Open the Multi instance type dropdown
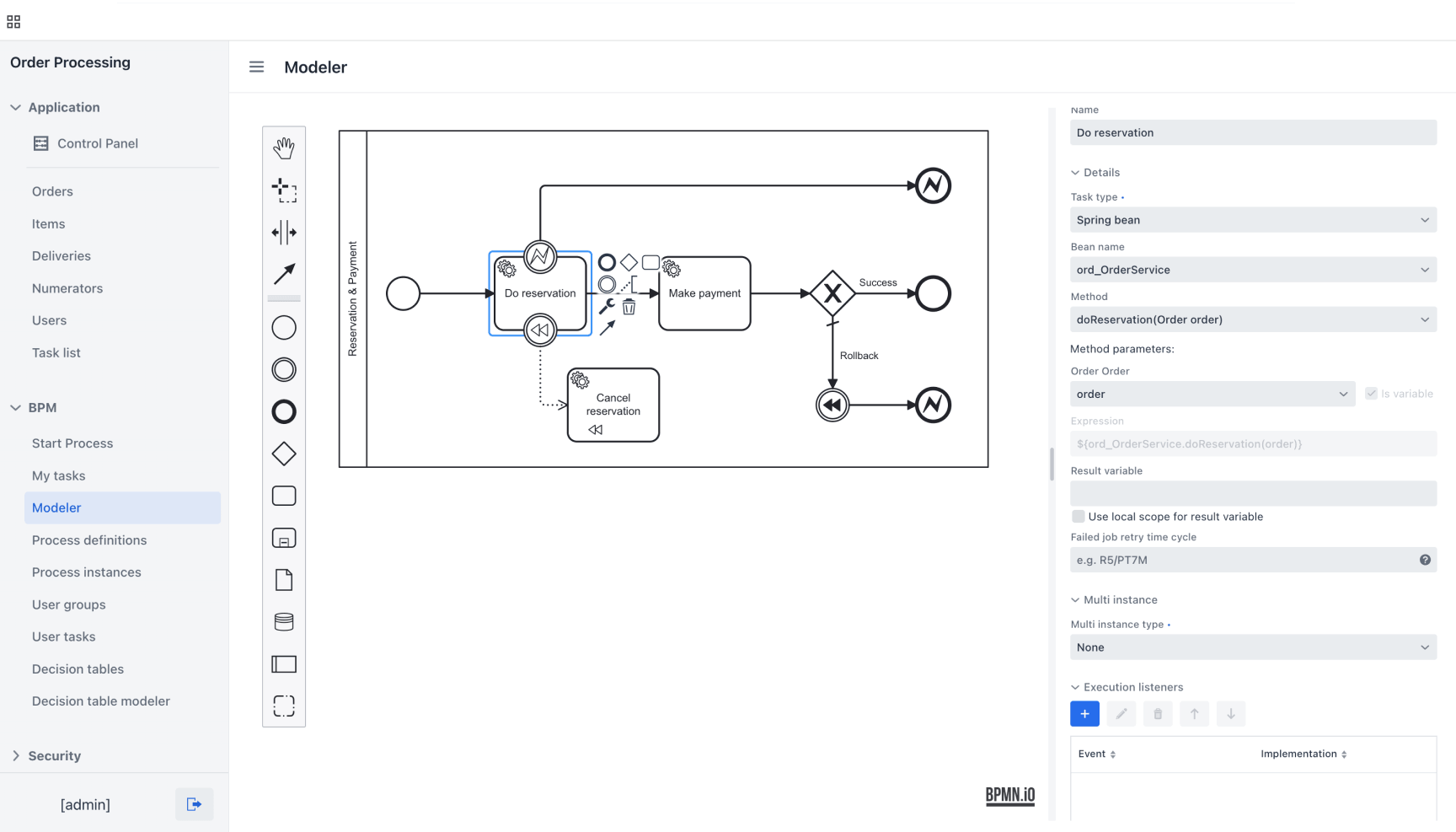The image size is (1456, 832). point(1253,647)
